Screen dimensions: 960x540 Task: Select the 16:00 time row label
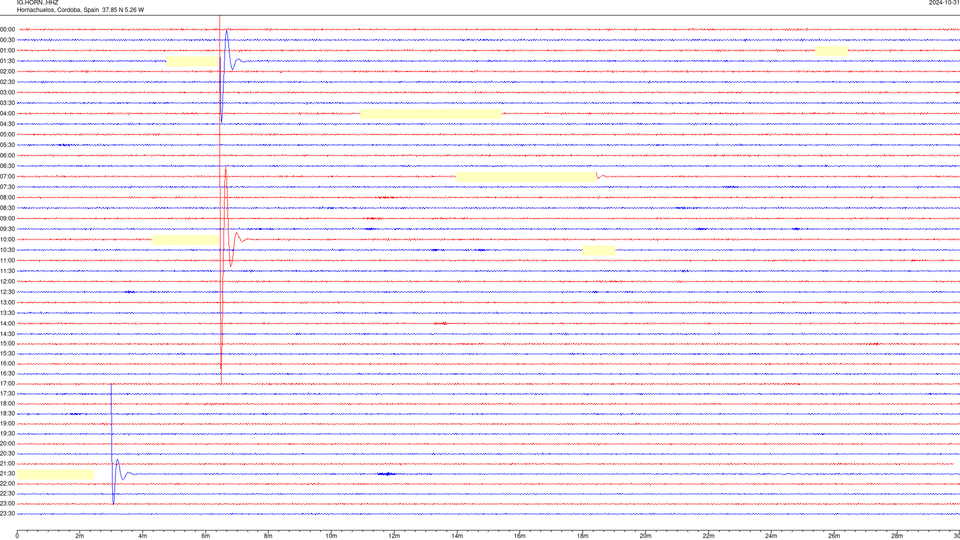click(x=7, y=364)
